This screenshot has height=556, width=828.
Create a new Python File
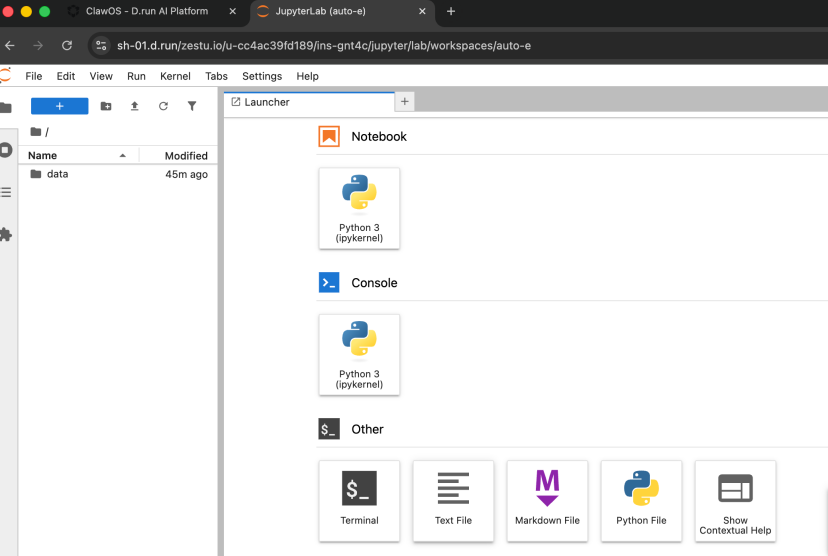click(x=641, y=500)
